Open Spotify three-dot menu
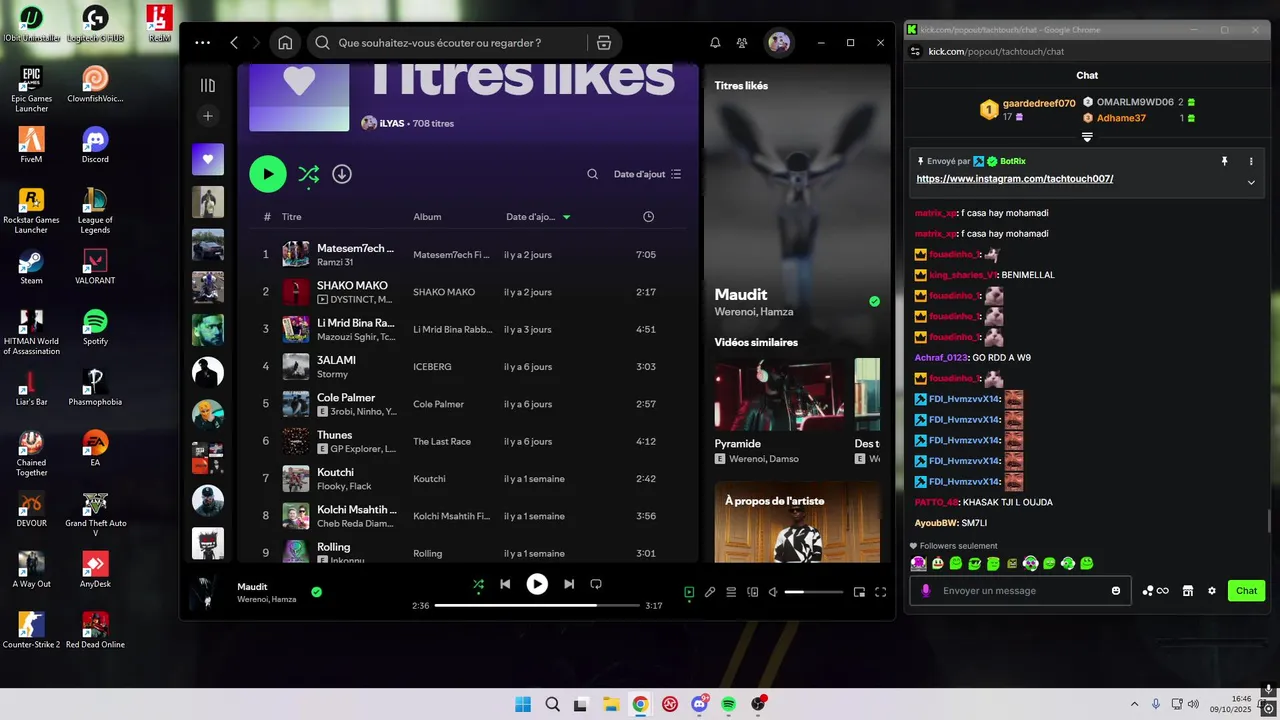Viewport: 1280px width, 720px height. pos(203,43)
